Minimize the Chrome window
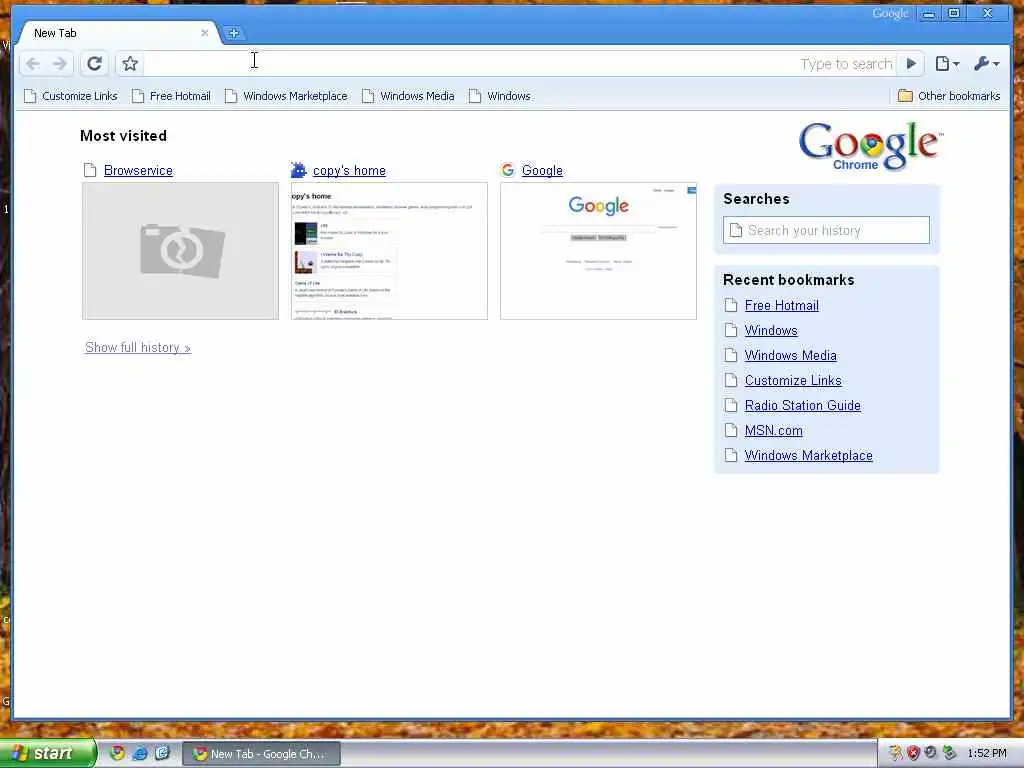Image resolution: width=1024 pixels, height=768 pixels. pos(929,13)
